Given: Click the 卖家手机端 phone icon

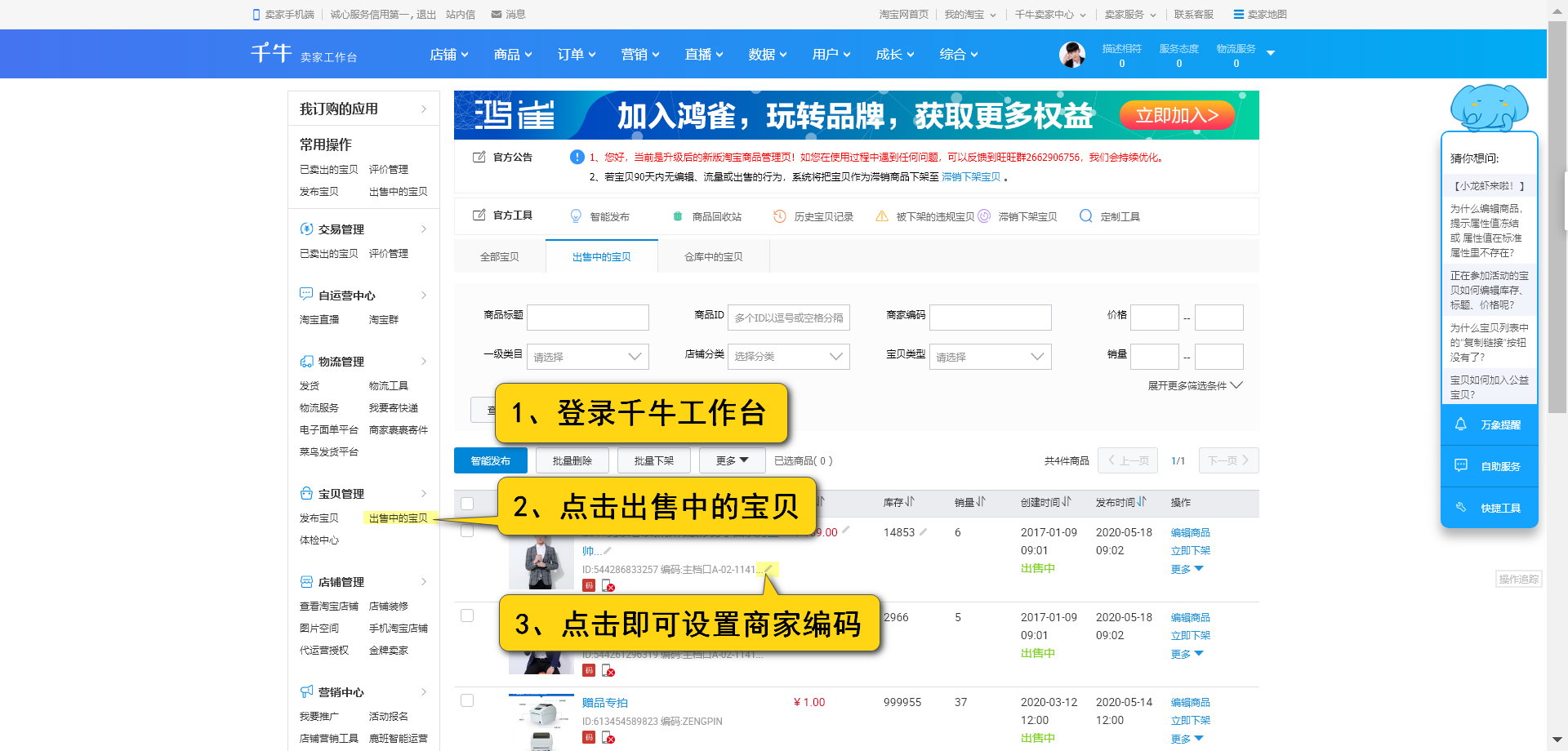Looking at the screenshot, I should tap(256, 15).
